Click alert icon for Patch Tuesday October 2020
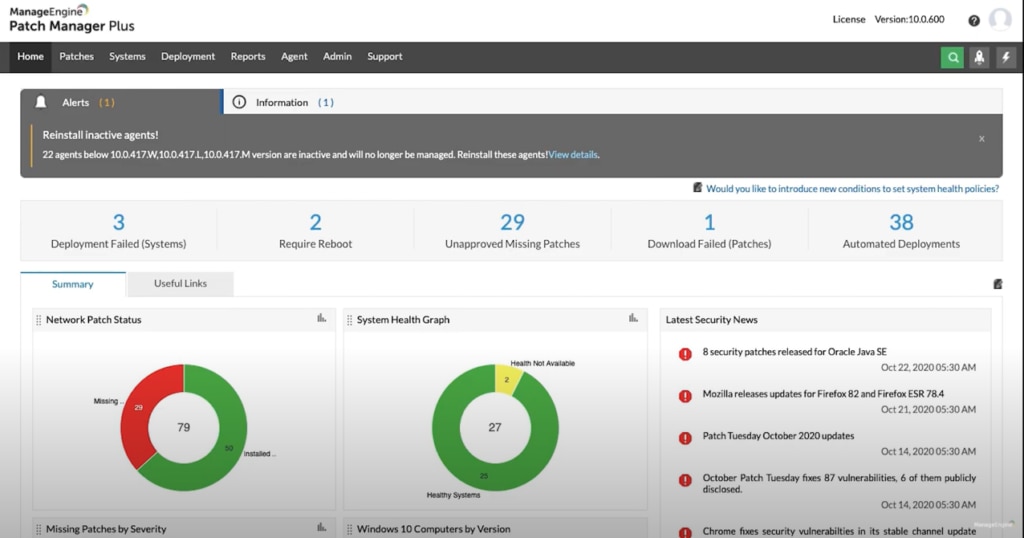The height and width of the screenshot is (538, 1024). point(685,438)
